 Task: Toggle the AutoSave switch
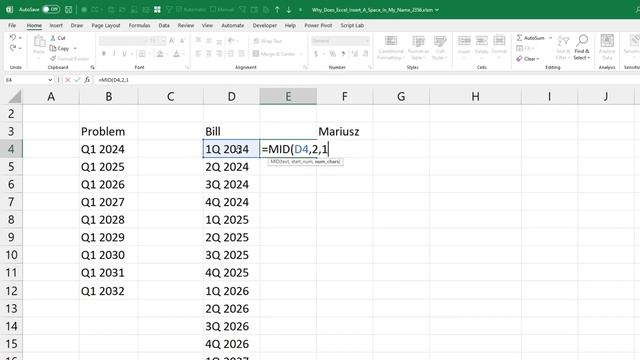tap(51, 9)
